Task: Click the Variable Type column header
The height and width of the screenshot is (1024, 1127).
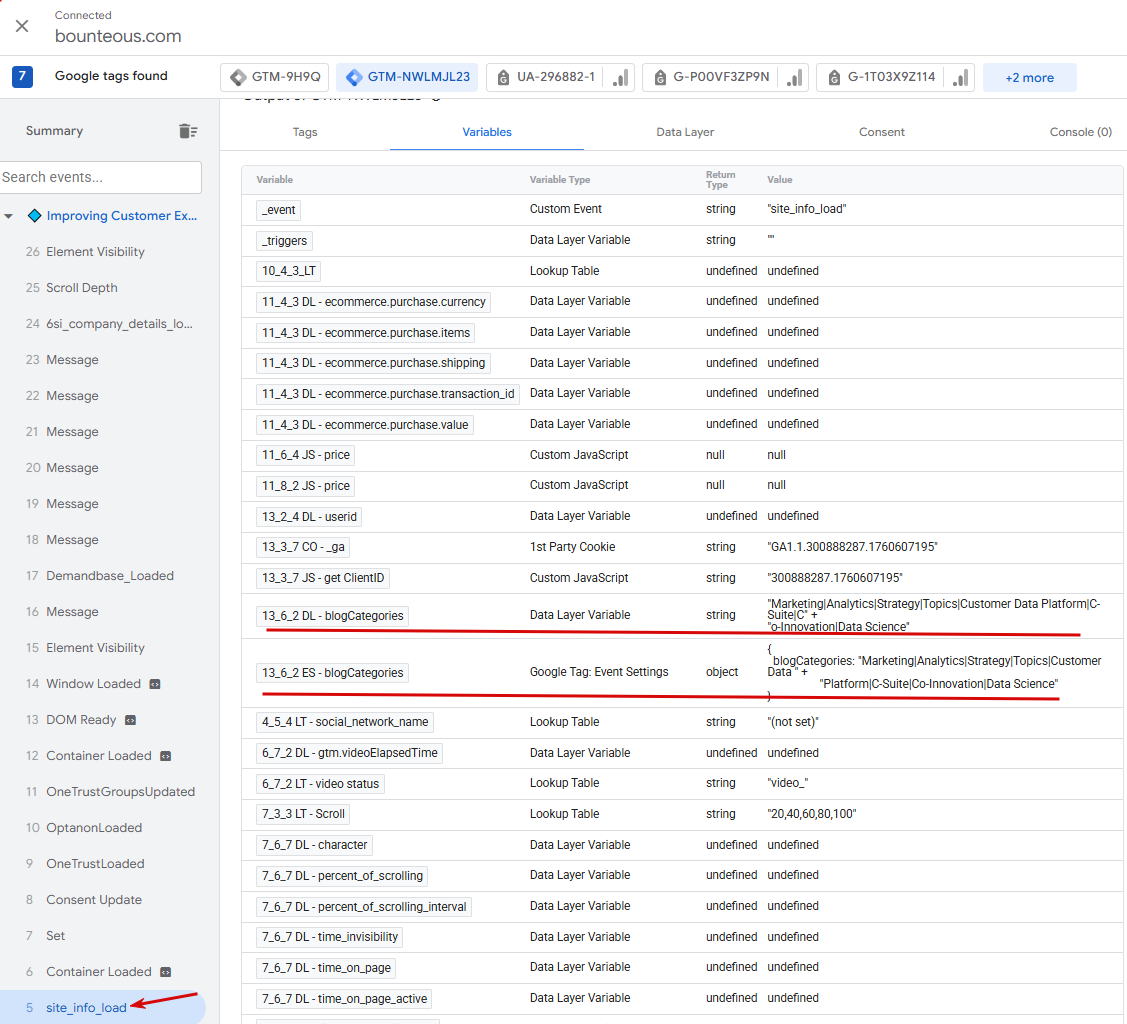Action: click(x=560, y=180)
